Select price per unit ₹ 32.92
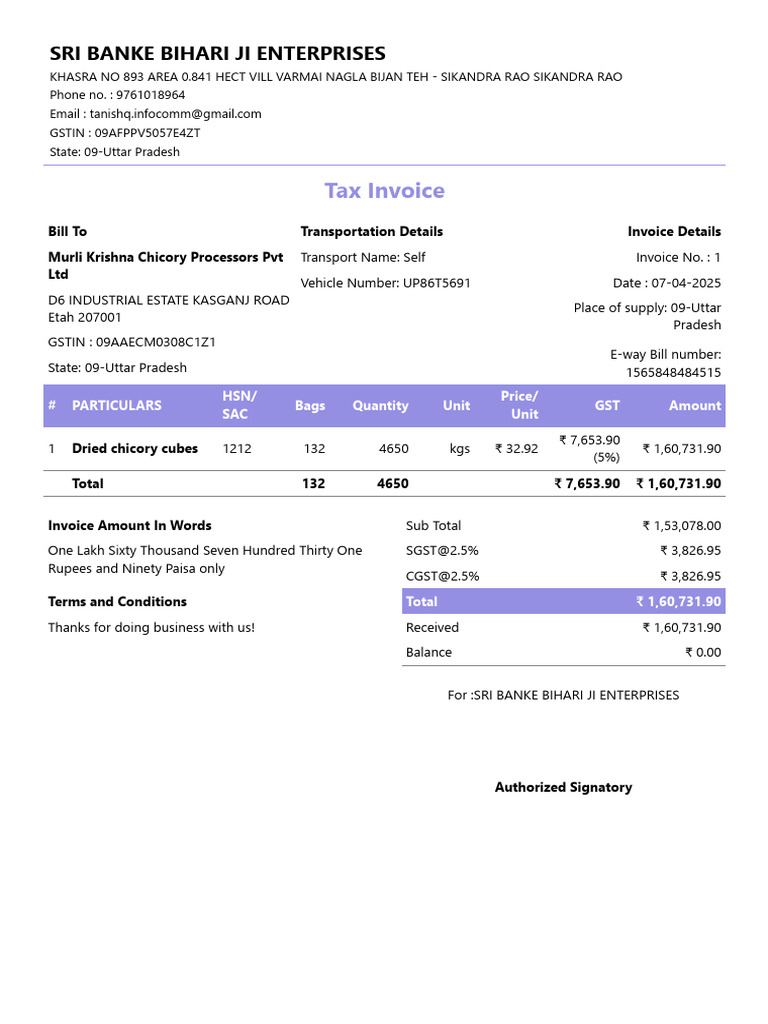 517,449
